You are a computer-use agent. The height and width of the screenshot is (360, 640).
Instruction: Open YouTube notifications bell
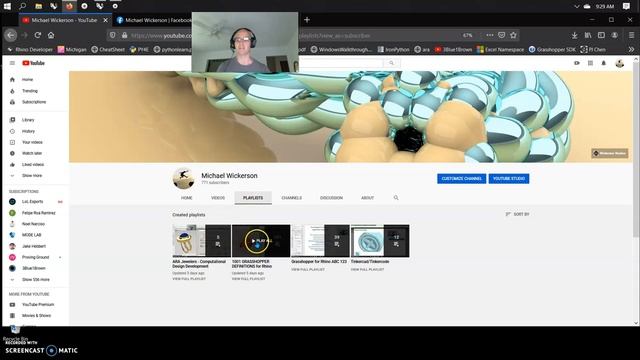click(604, 63)
